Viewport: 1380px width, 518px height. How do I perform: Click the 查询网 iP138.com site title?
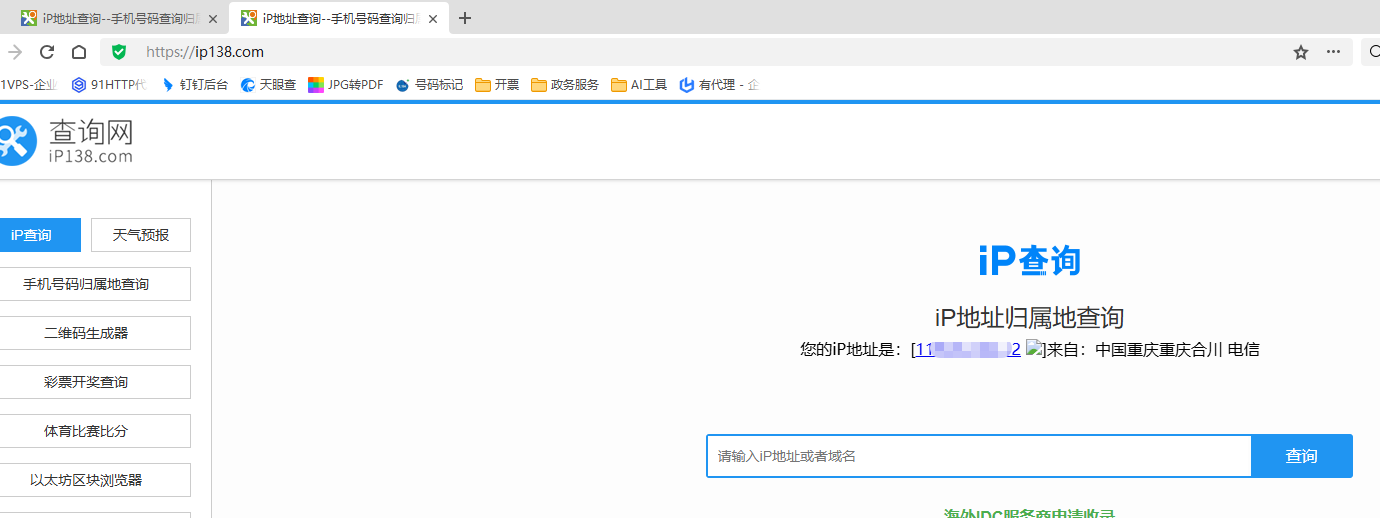click(91, 141)
